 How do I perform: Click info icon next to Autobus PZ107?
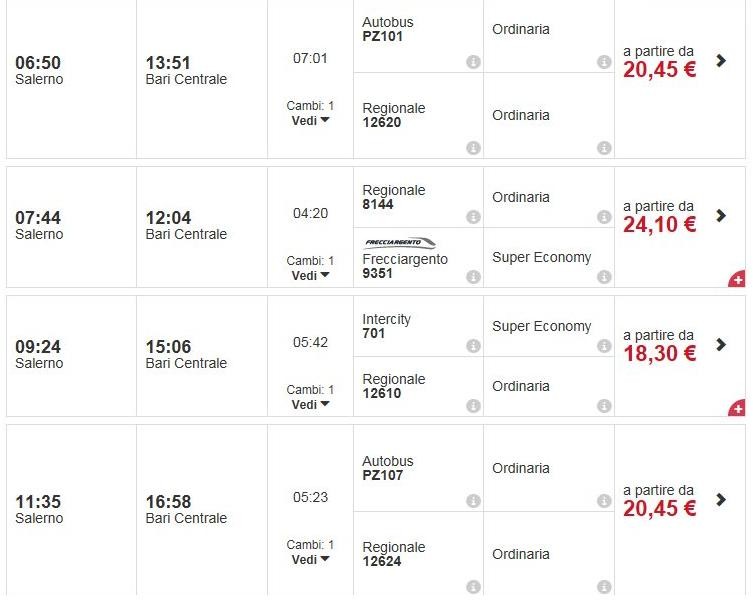473,502
